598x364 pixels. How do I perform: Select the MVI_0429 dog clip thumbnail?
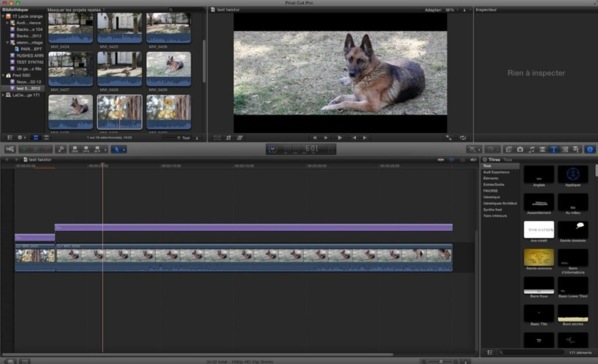click(169, 69)
